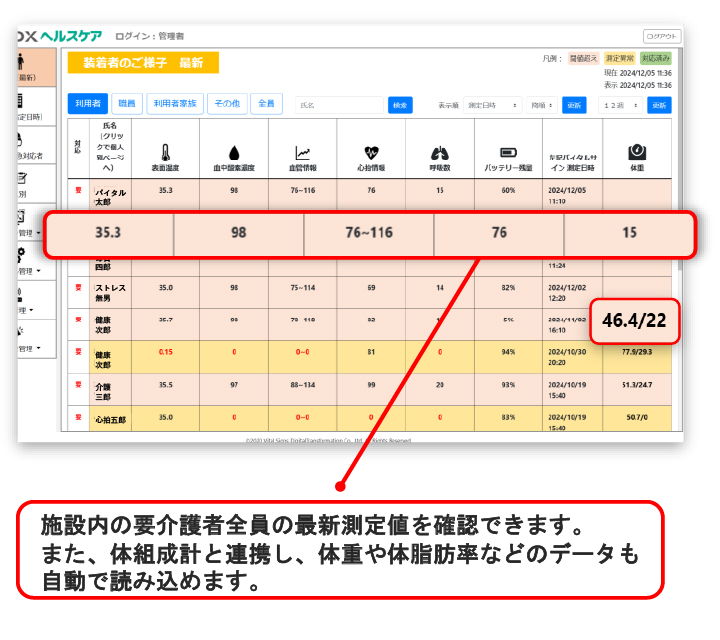Screen dimensions: 720x640
Task: Click the ログアウト button
Action: (x=662, y=36)
